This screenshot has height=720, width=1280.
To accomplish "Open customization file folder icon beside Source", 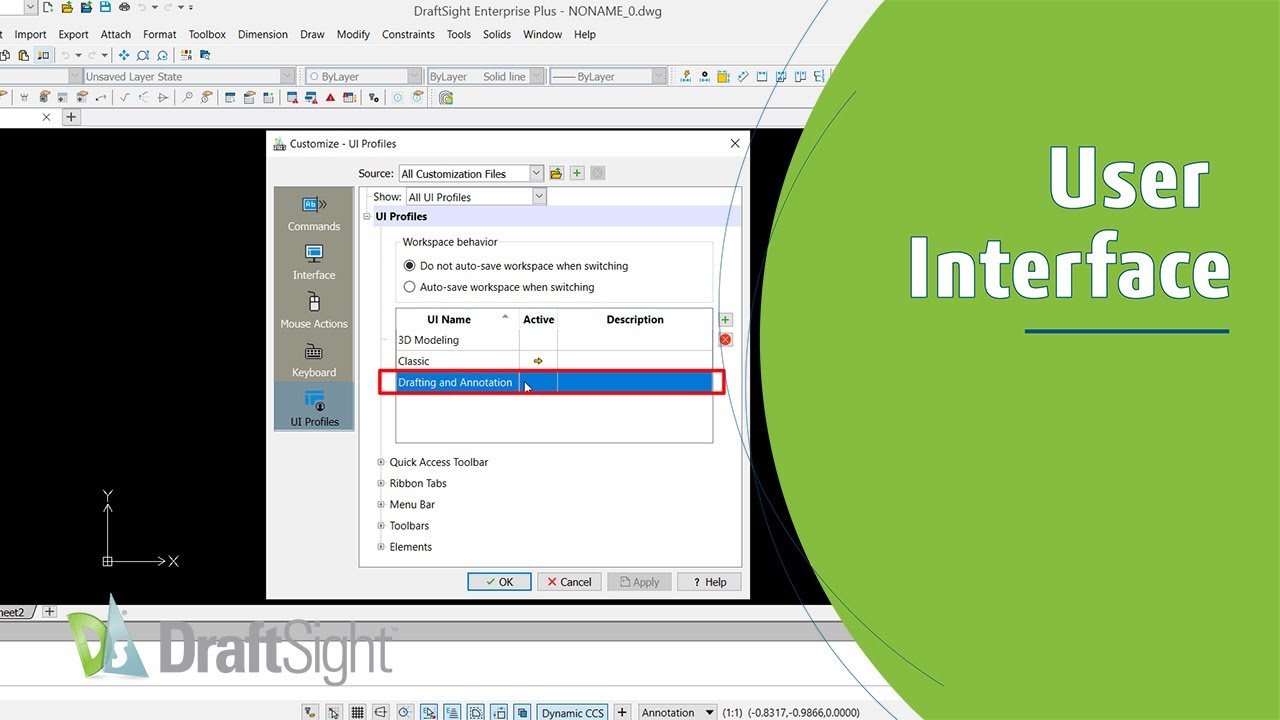I will point(557,173).
